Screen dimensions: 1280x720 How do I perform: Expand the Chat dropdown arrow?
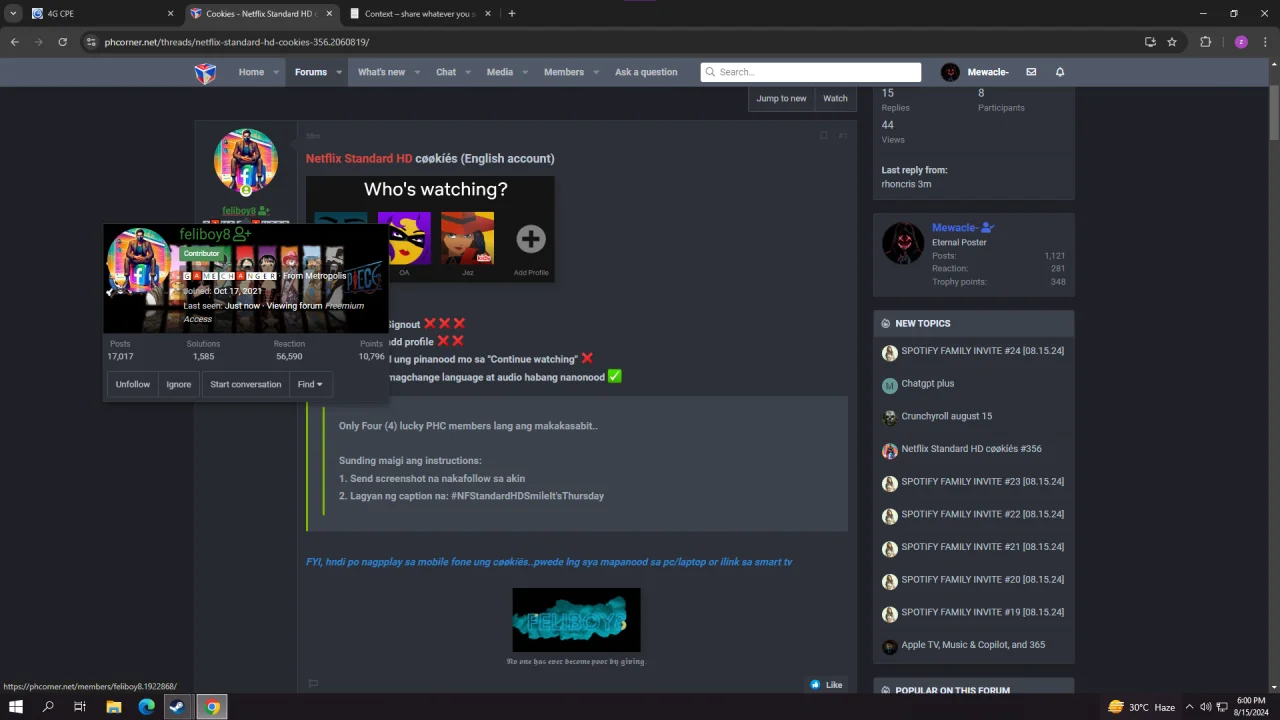point(468,72)
